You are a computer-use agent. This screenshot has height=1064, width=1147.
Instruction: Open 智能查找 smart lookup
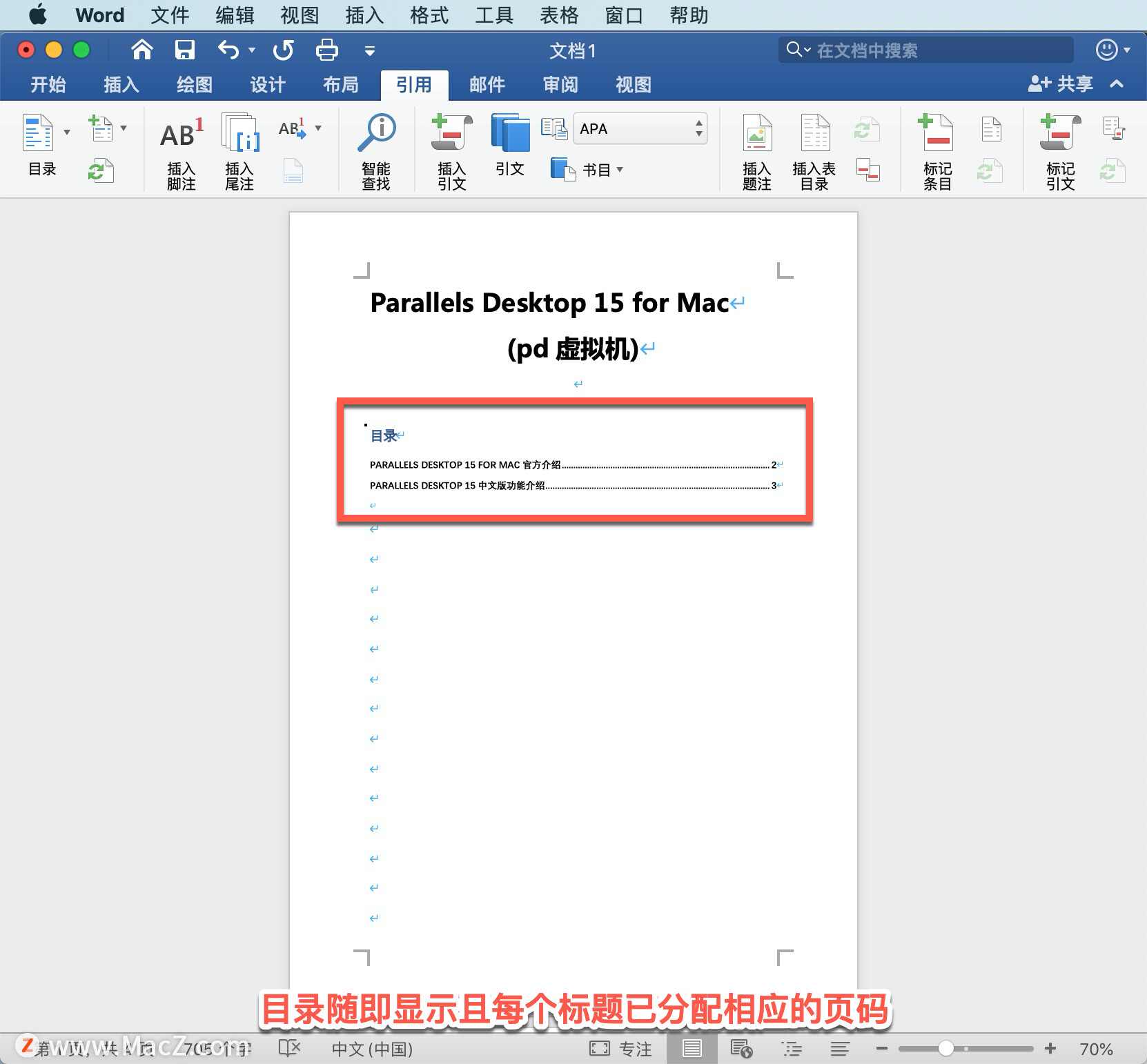(x=376, y=153)
